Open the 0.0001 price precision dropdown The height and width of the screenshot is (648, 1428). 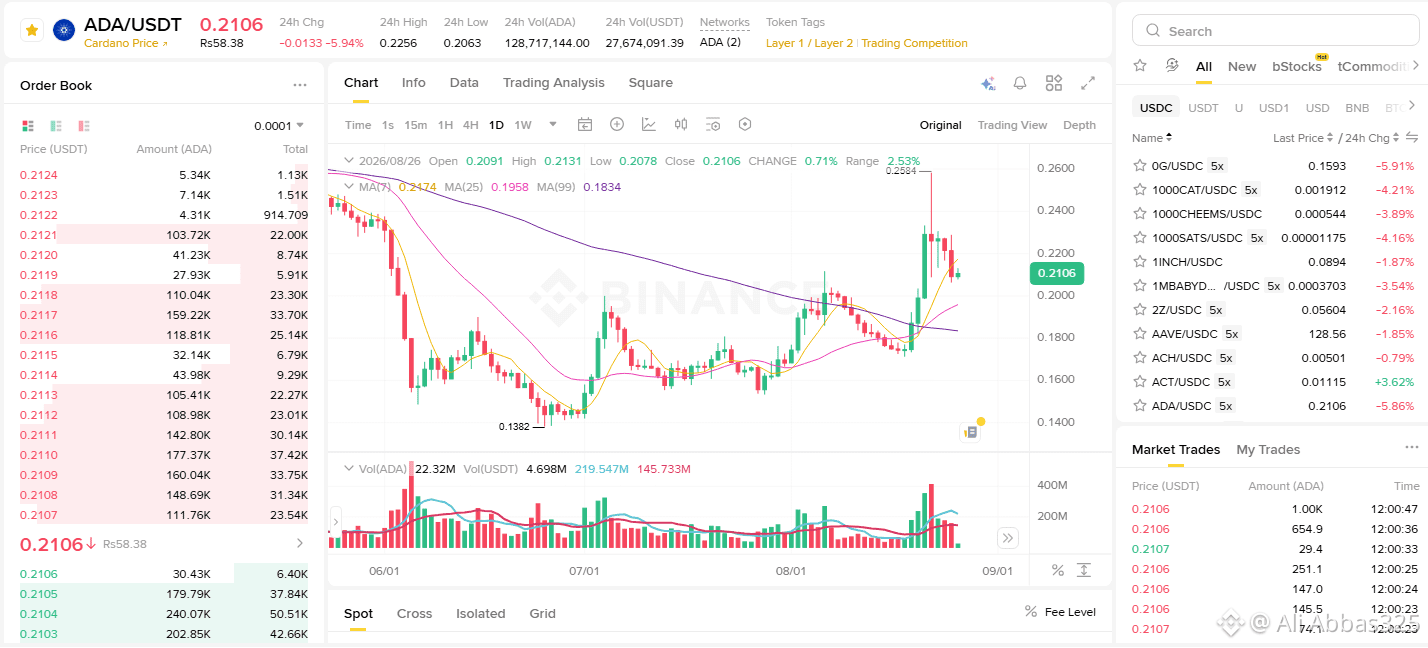click(x=279, y=126)
